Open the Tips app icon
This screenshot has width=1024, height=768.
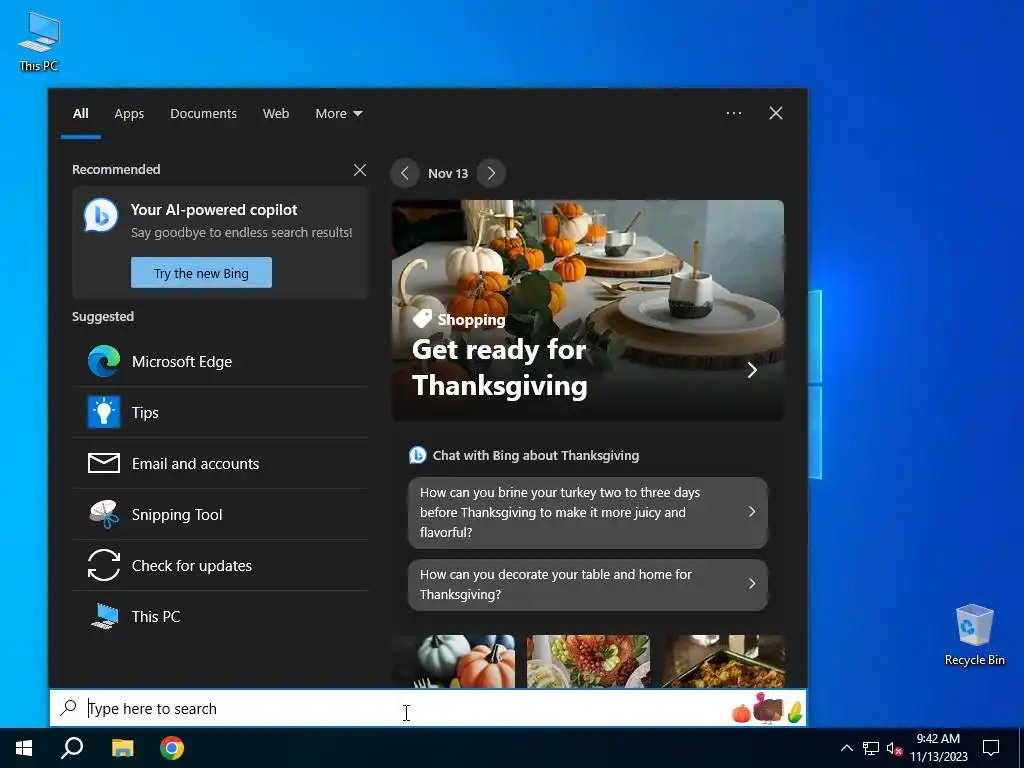(x=104, y=412)
